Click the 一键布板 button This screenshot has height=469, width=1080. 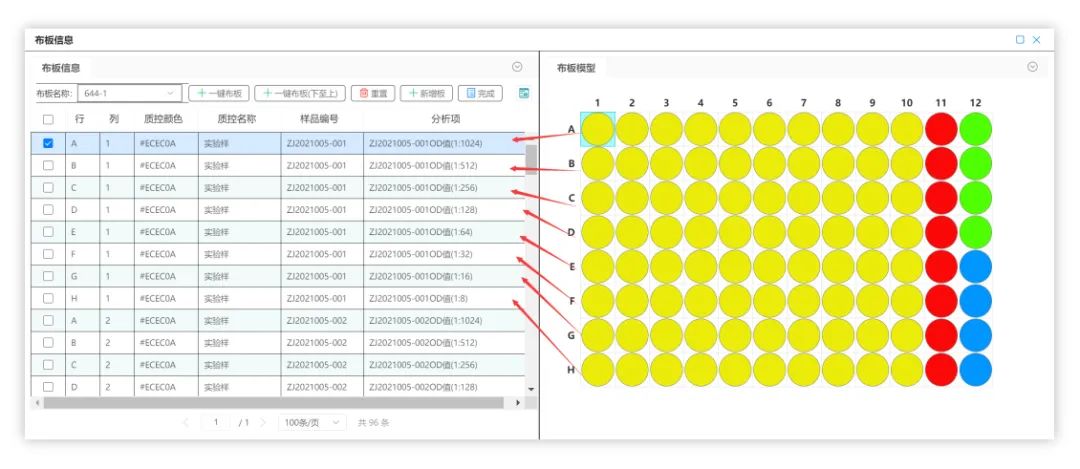coord(218,93)
